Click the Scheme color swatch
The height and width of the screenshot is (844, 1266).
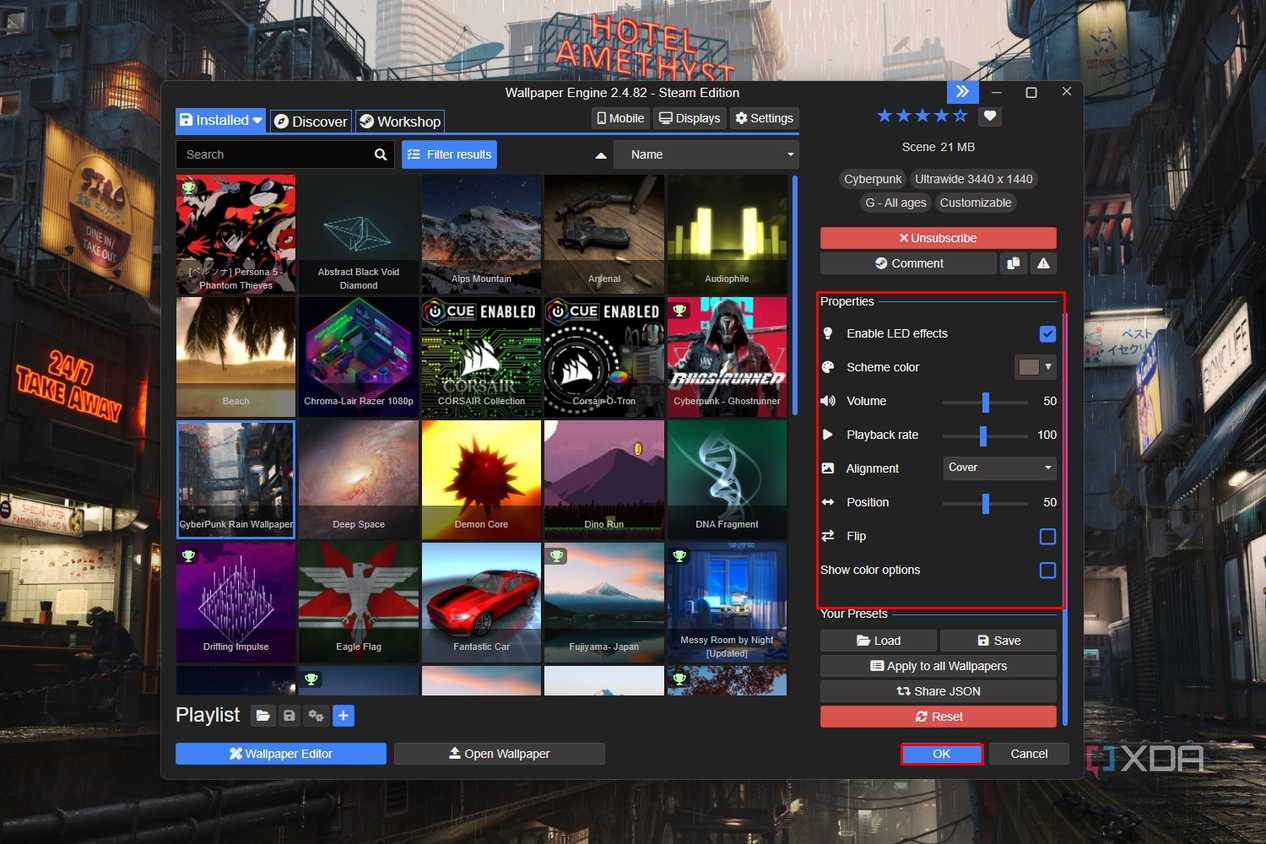click(1029, 367)
